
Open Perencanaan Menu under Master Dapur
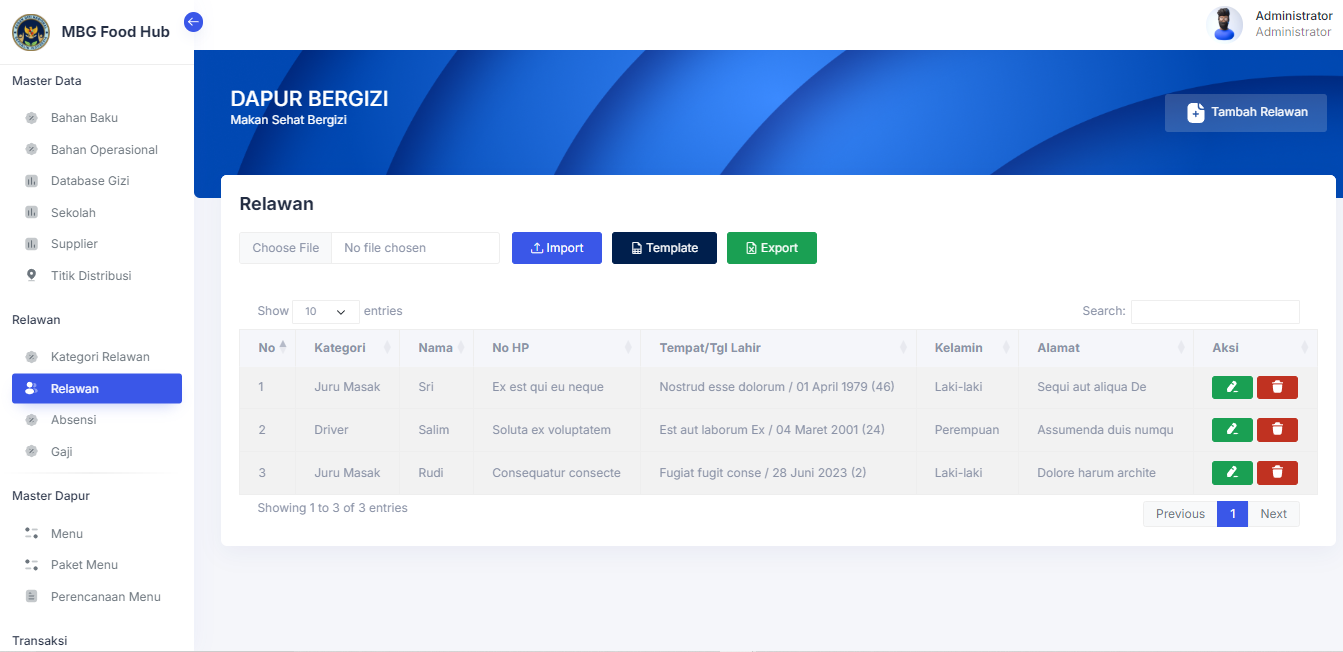105,596
